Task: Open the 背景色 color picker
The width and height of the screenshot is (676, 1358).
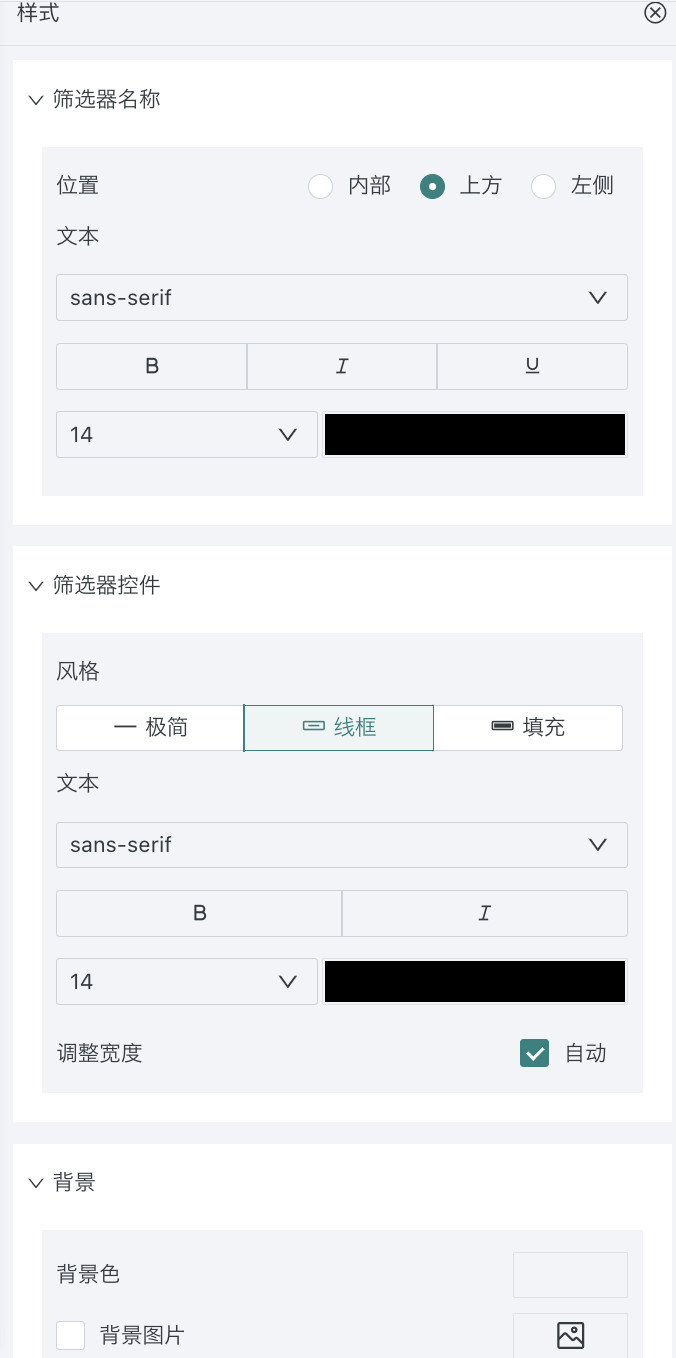Action: (570, 1274)
